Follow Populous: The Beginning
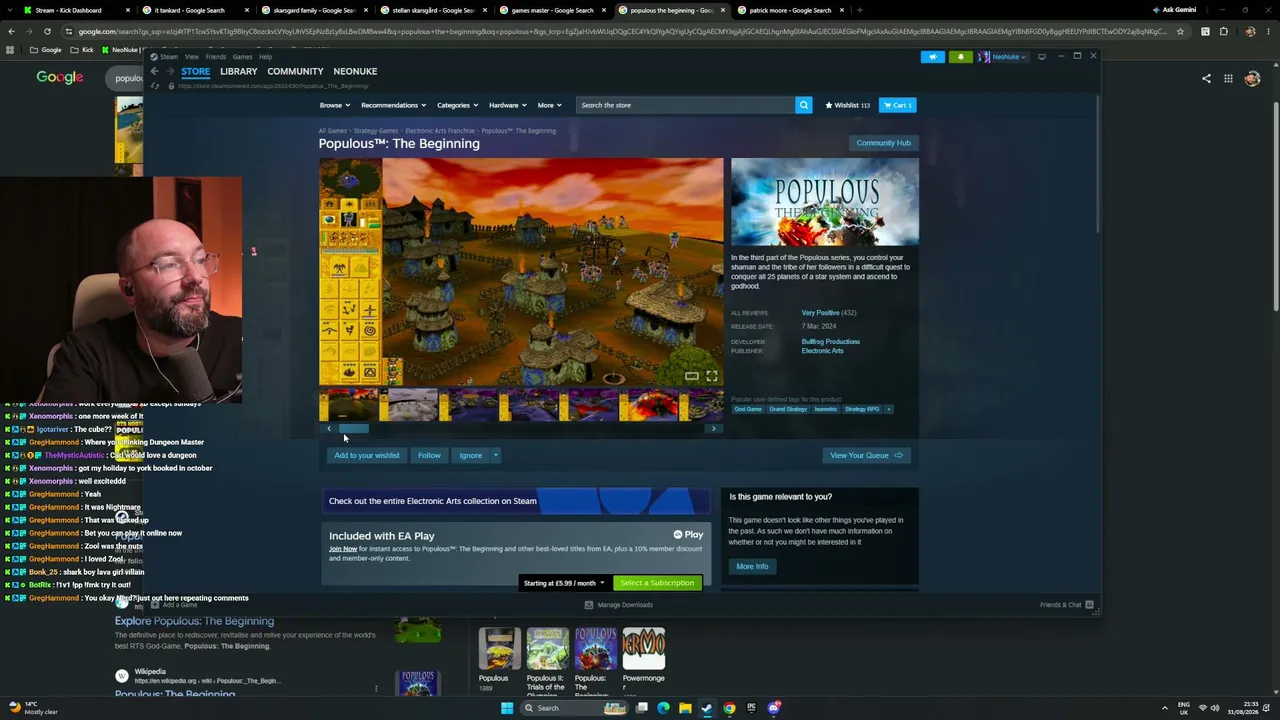This screenshot has height=720, width=1280. [x=429, y=455]
